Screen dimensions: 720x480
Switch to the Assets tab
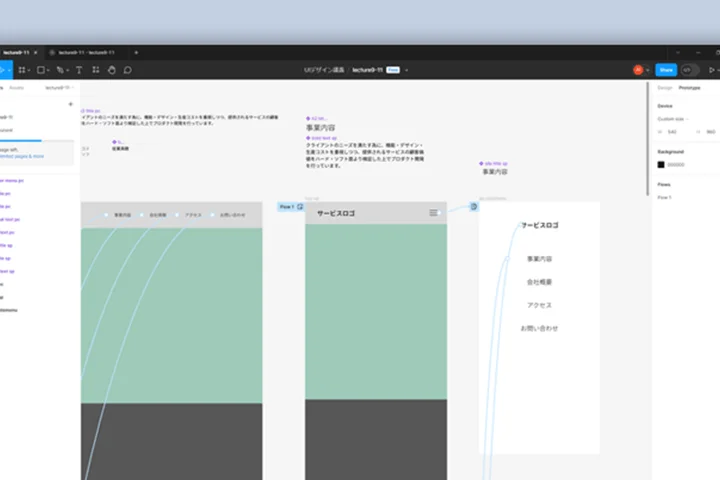click(17, 87)
